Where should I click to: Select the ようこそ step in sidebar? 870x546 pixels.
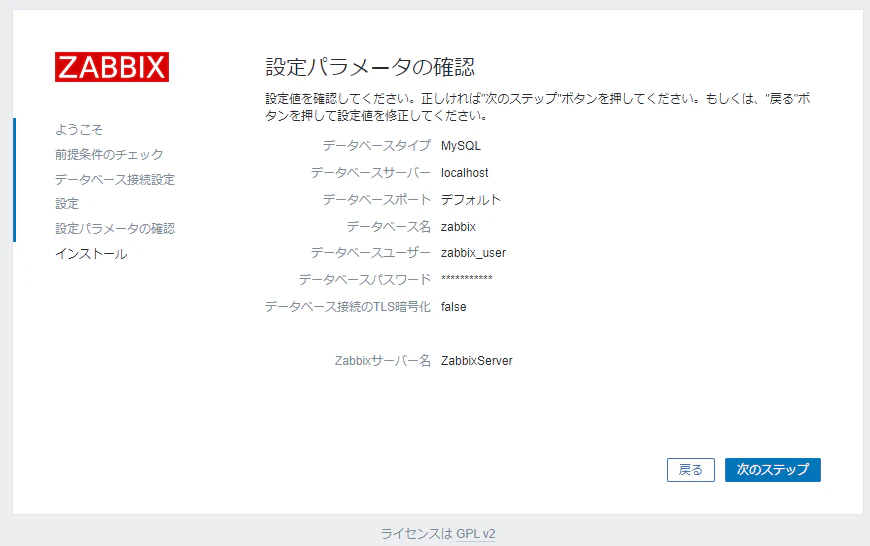79,130
